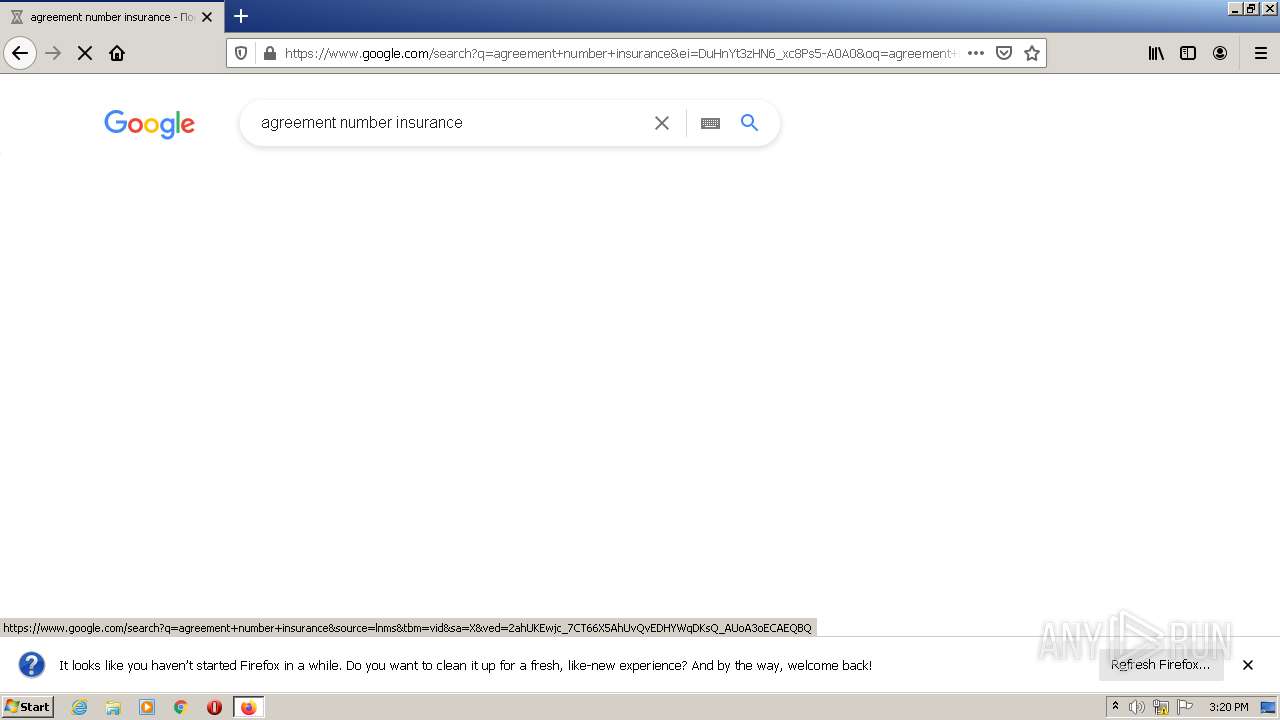Screen dimensions: 1280x720
Task: Open the network tray icon
Action: point(1161,707)
